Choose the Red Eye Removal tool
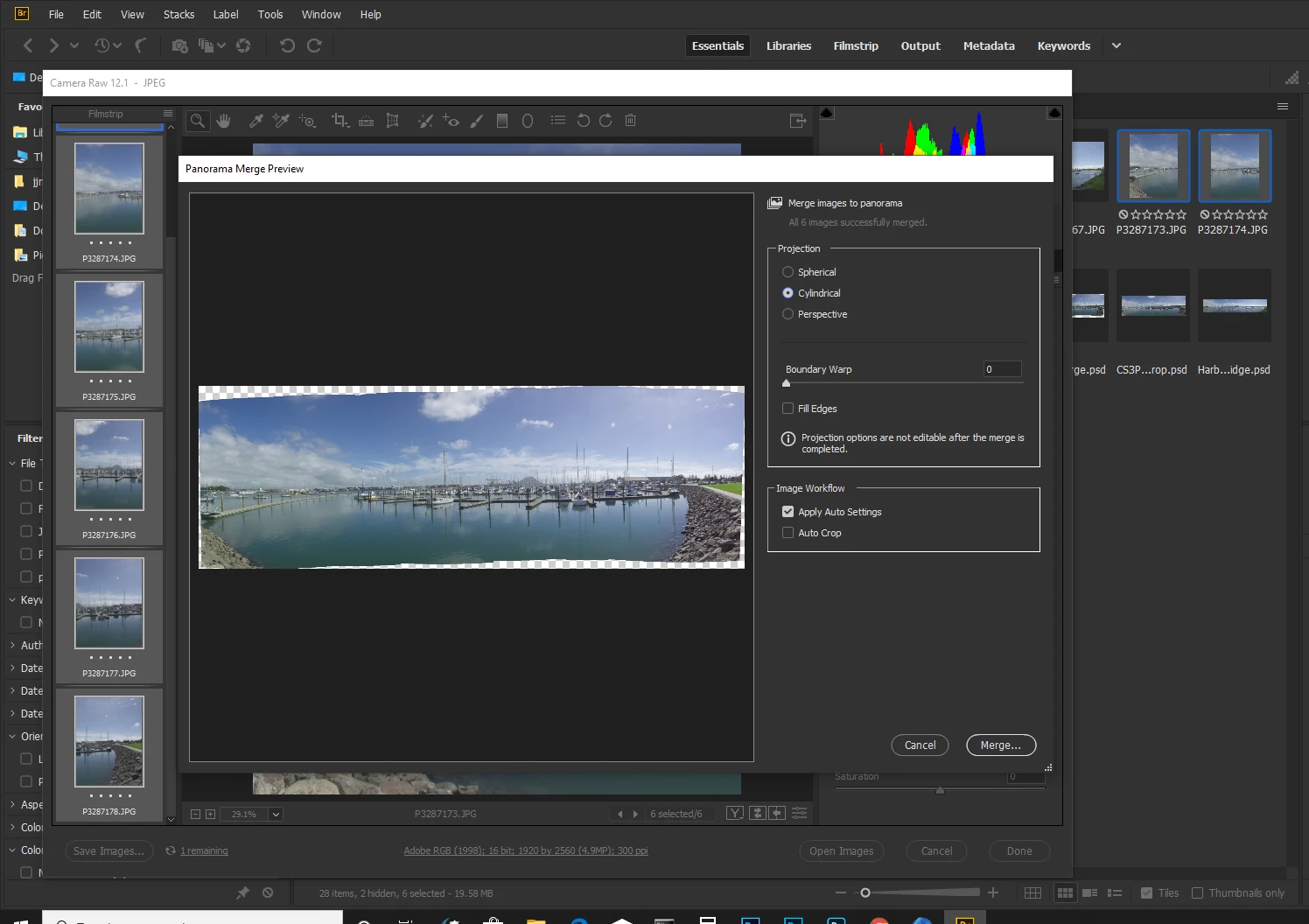 (x=451, y=121)
